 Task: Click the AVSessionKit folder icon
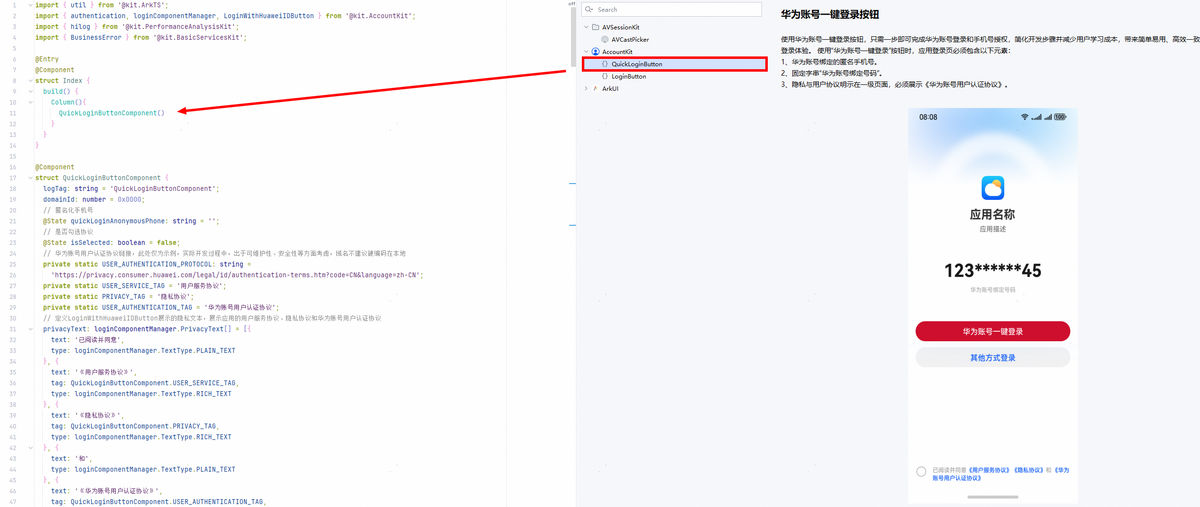click(595, 27)
